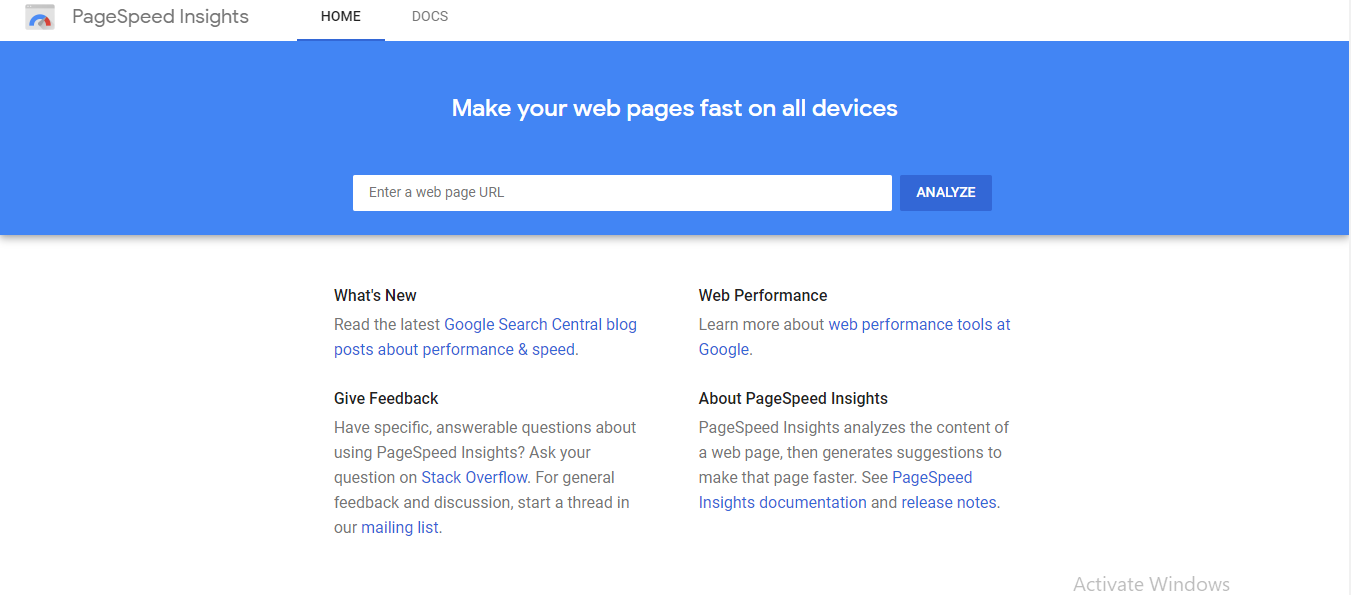1351x595 pixels.
Task: Select the Web Performance heading
Action: (x=763, y=295)
